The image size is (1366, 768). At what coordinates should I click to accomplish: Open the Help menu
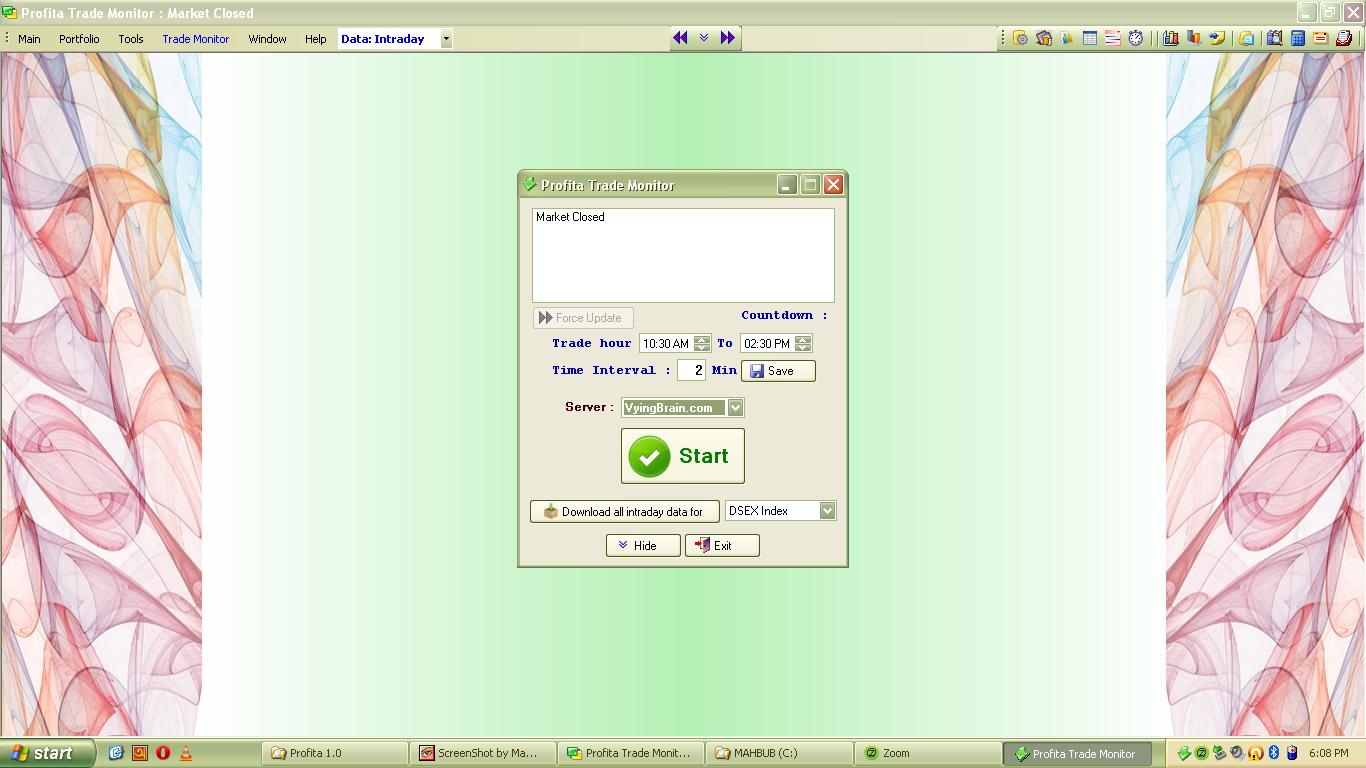316,39
